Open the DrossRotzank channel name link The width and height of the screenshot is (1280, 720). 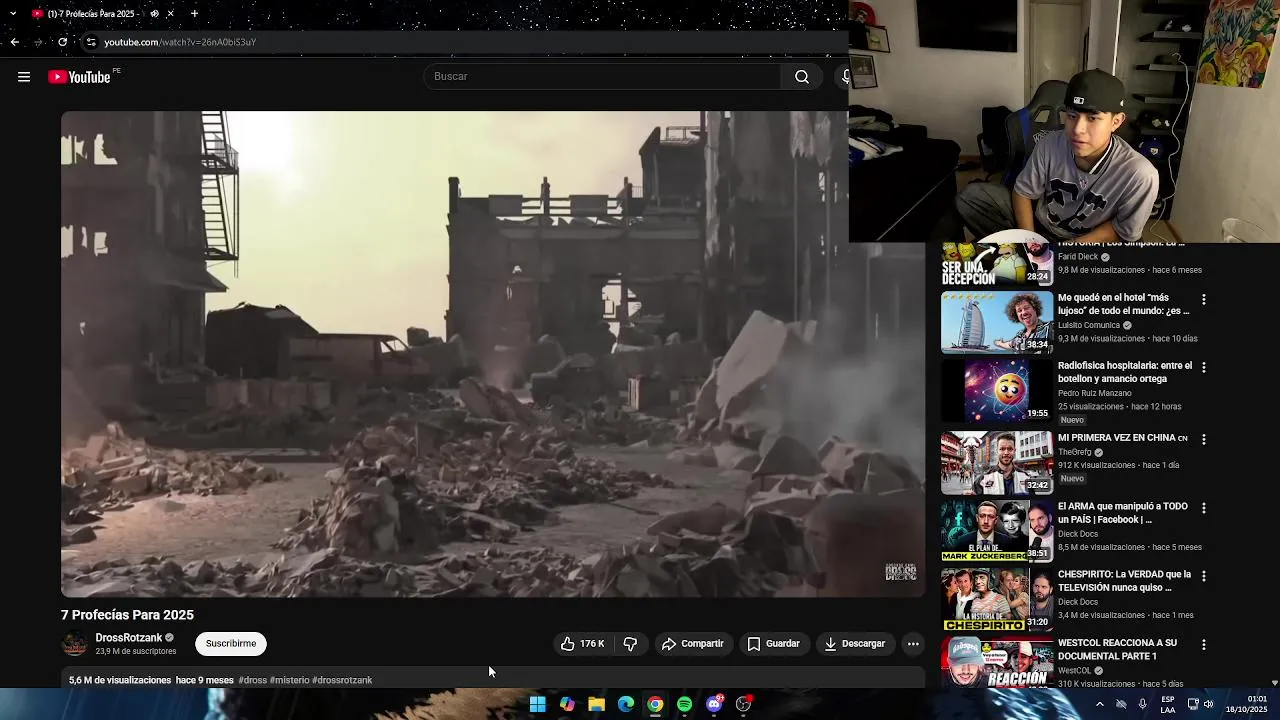(128, 638)
